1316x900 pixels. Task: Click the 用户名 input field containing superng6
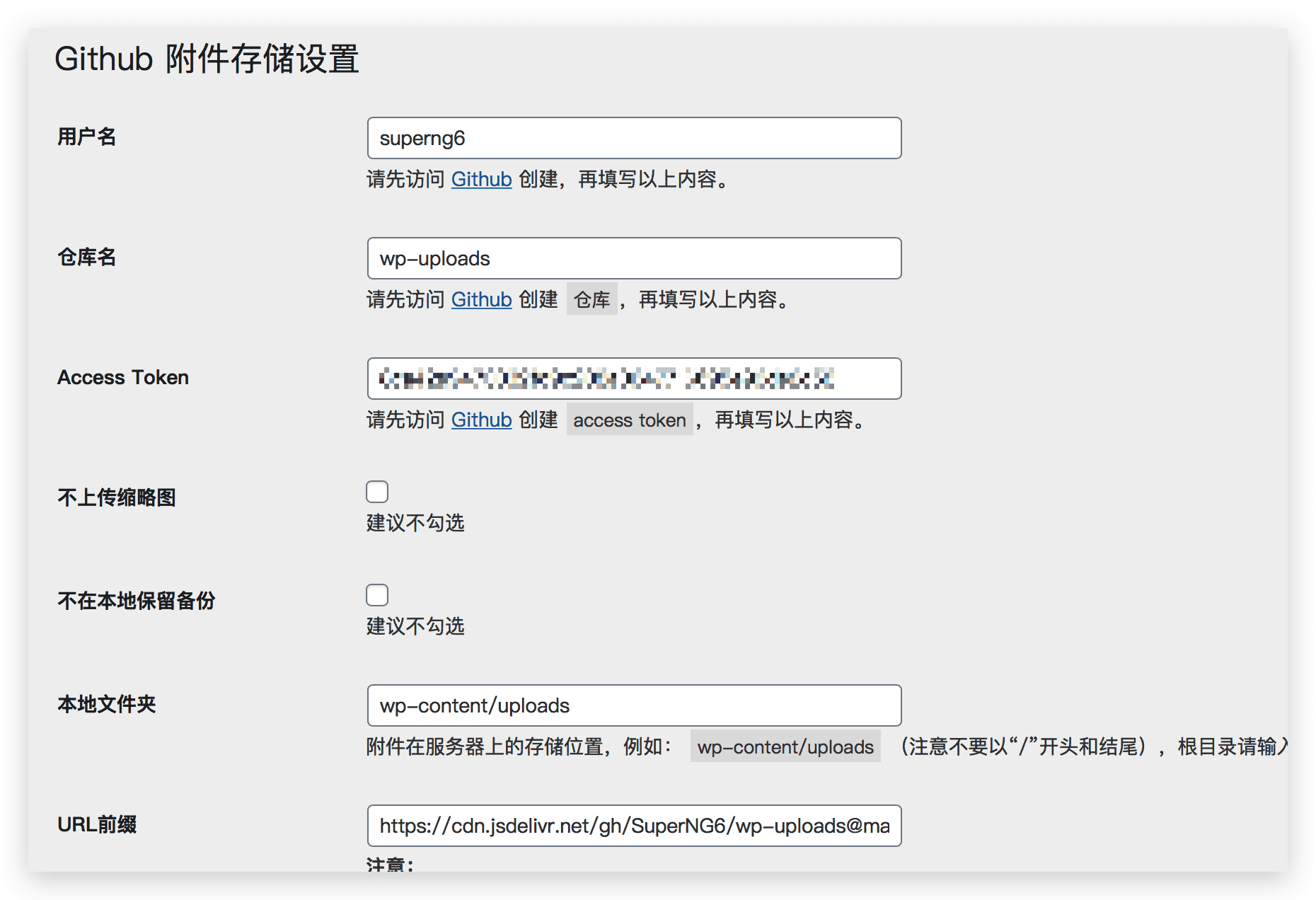634,138
